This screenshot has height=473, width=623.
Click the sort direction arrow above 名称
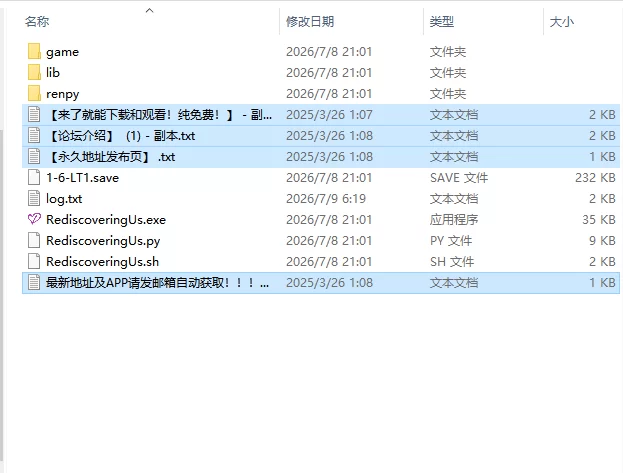(x=149, y=11)
